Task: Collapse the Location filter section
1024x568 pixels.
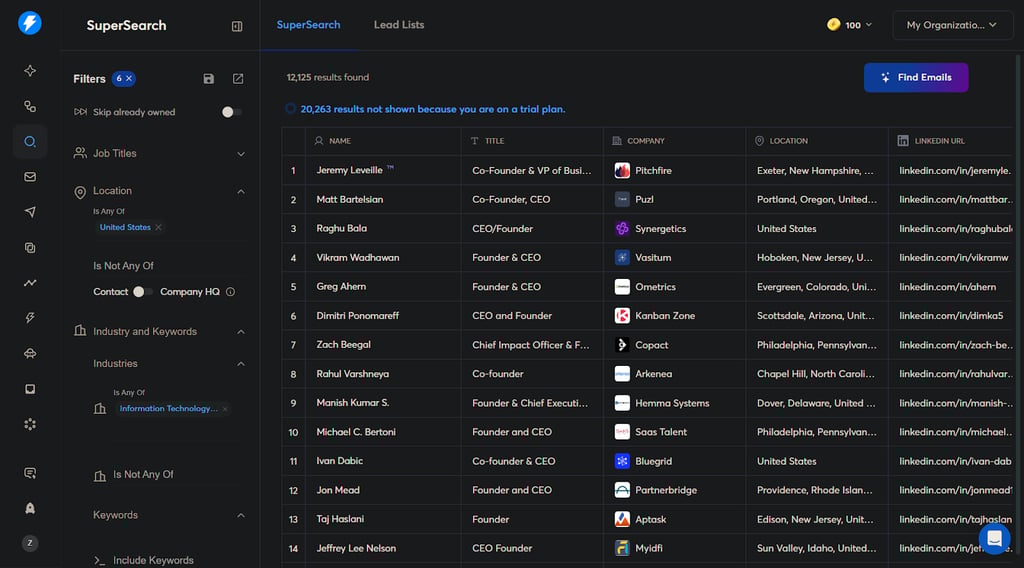Action: (x=241, y=191)
